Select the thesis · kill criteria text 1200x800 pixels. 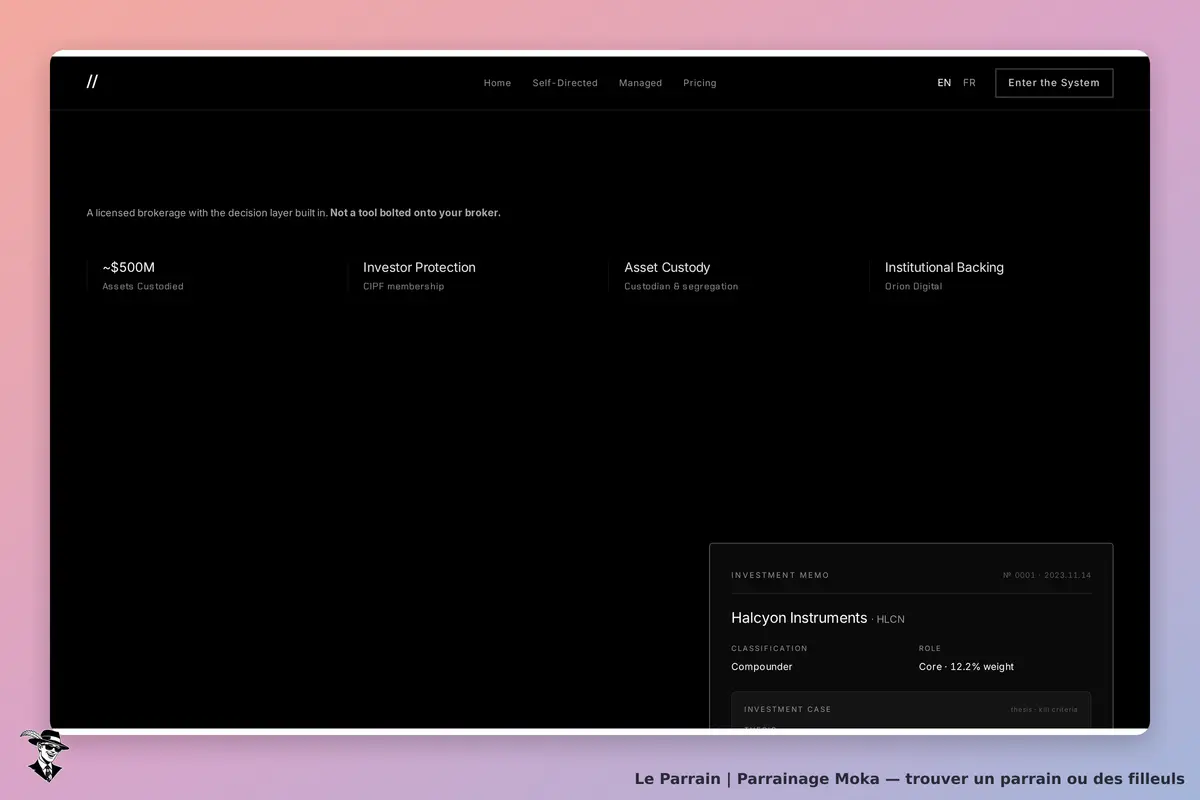(x=1044, y=709)
